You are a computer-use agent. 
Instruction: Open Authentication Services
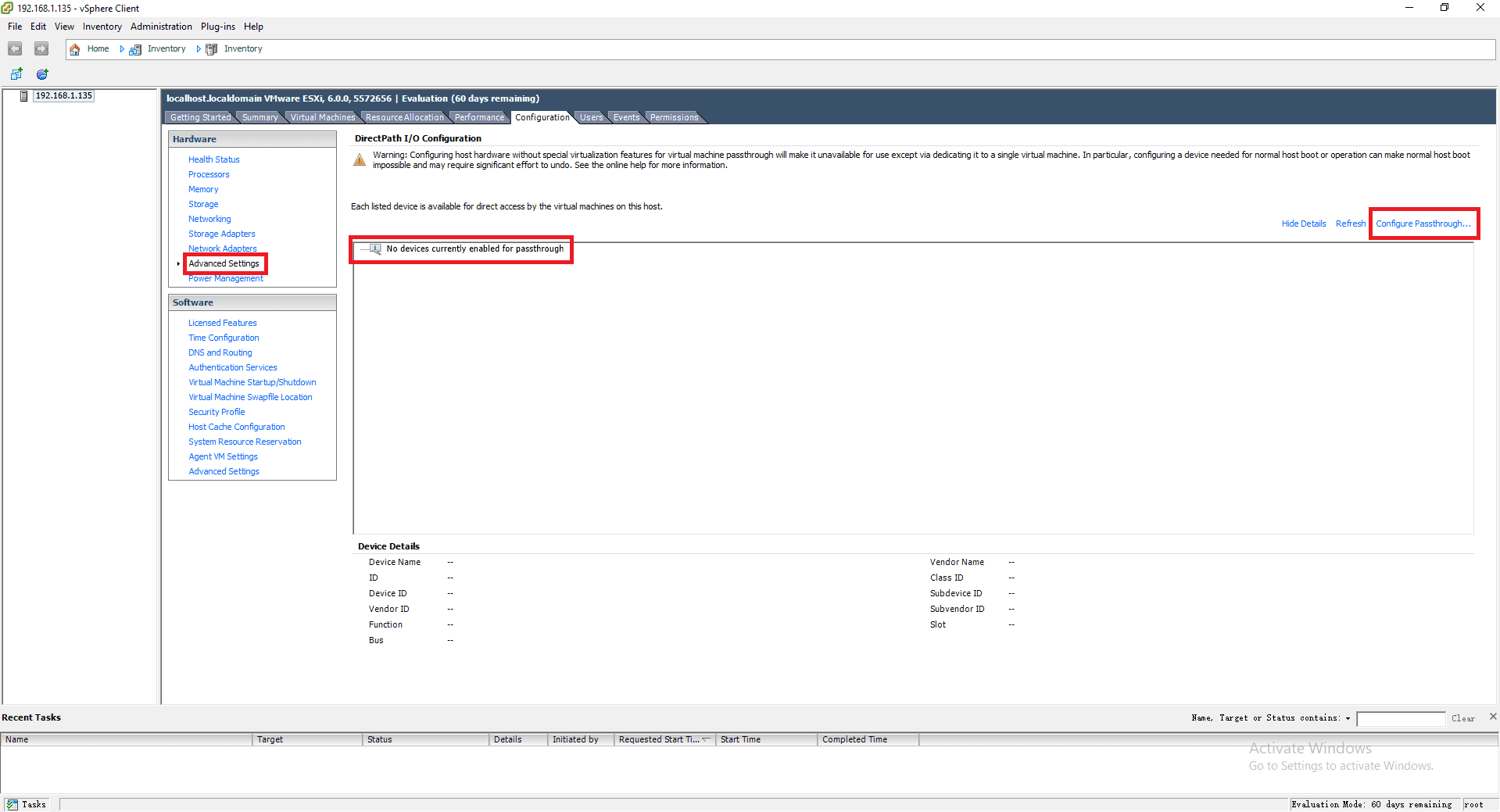[233, 367]
